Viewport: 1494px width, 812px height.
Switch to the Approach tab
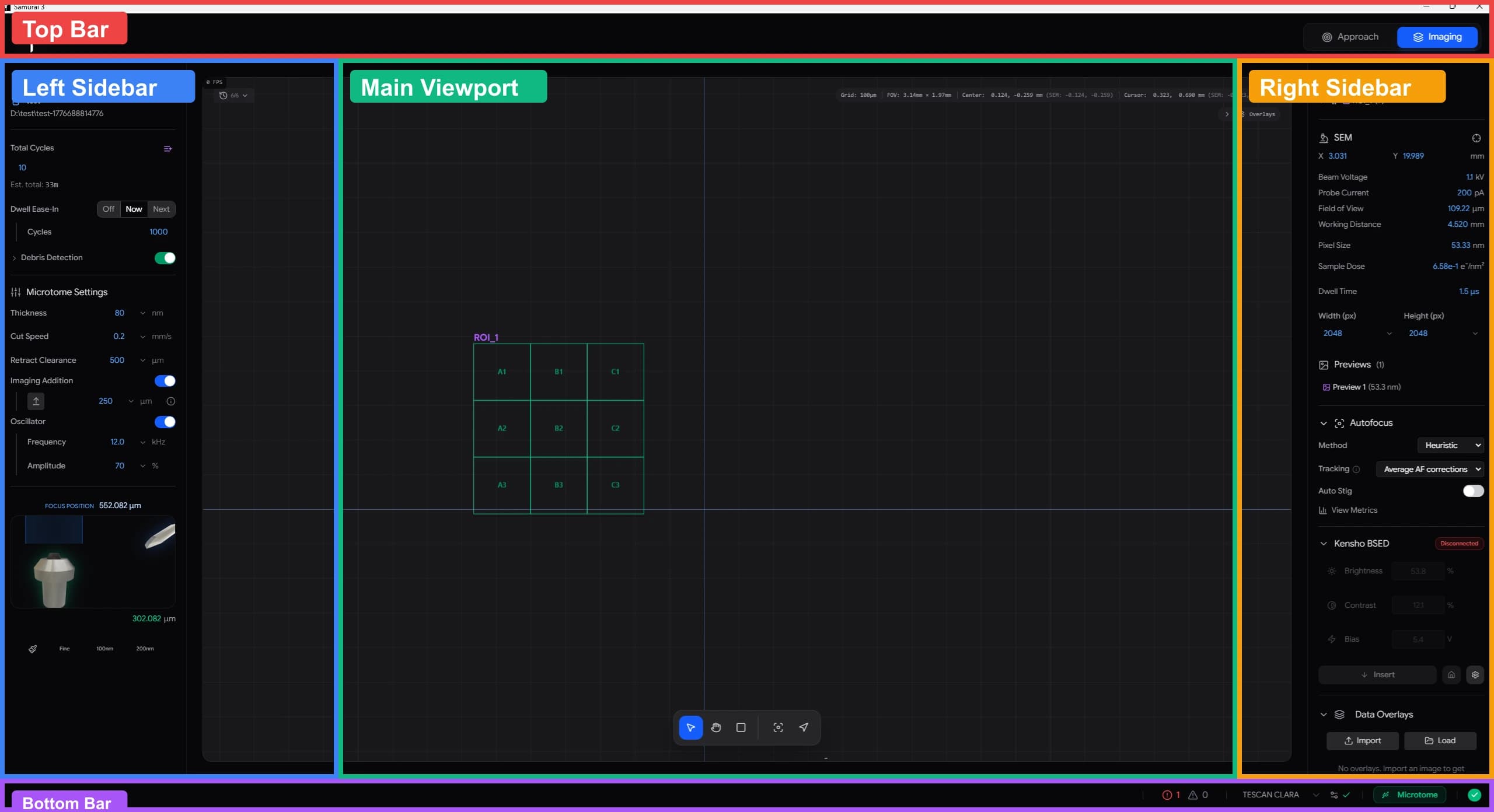pyautogui.click(x=1350, y=36)
